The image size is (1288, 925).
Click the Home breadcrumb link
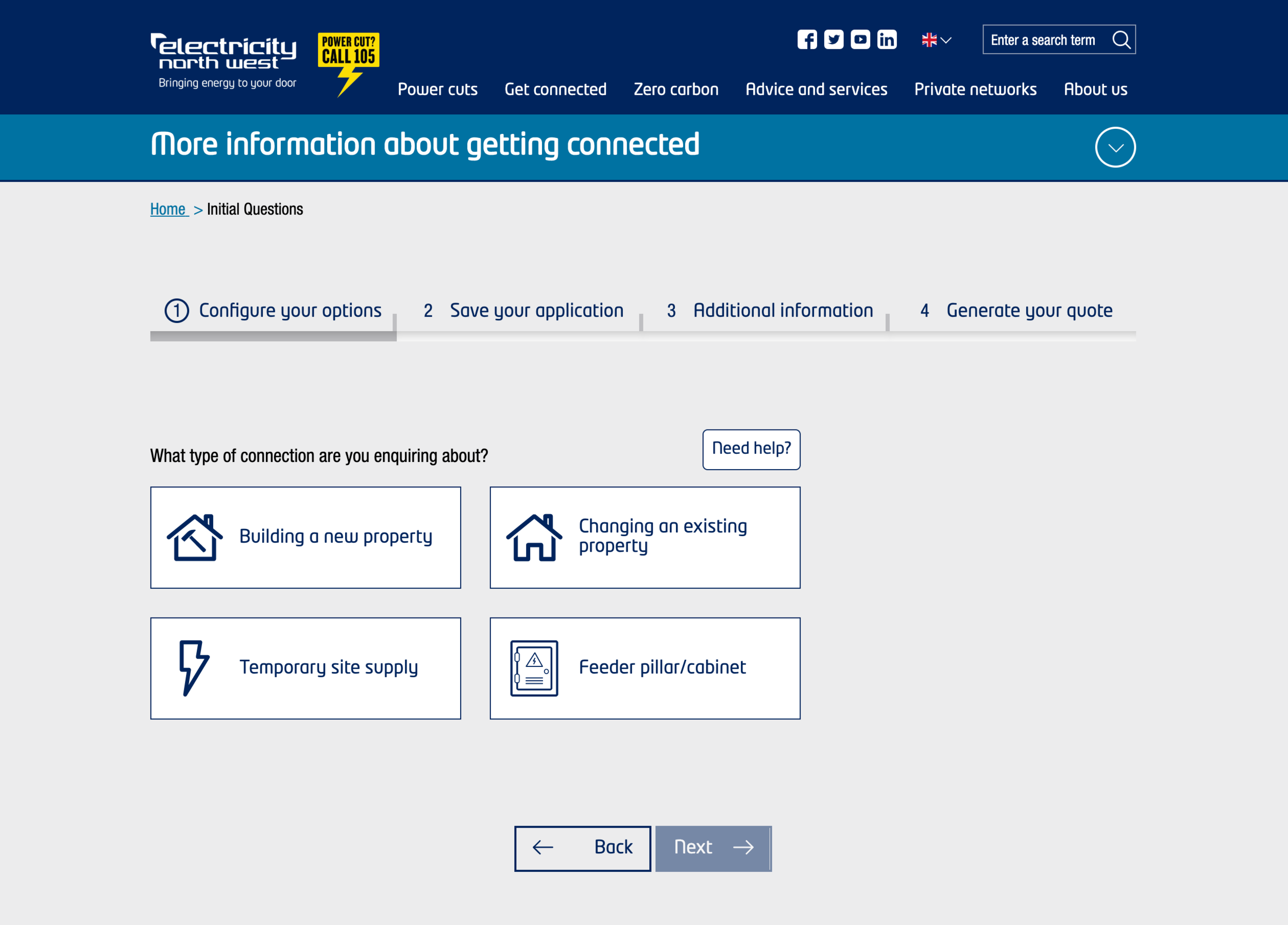168,209
